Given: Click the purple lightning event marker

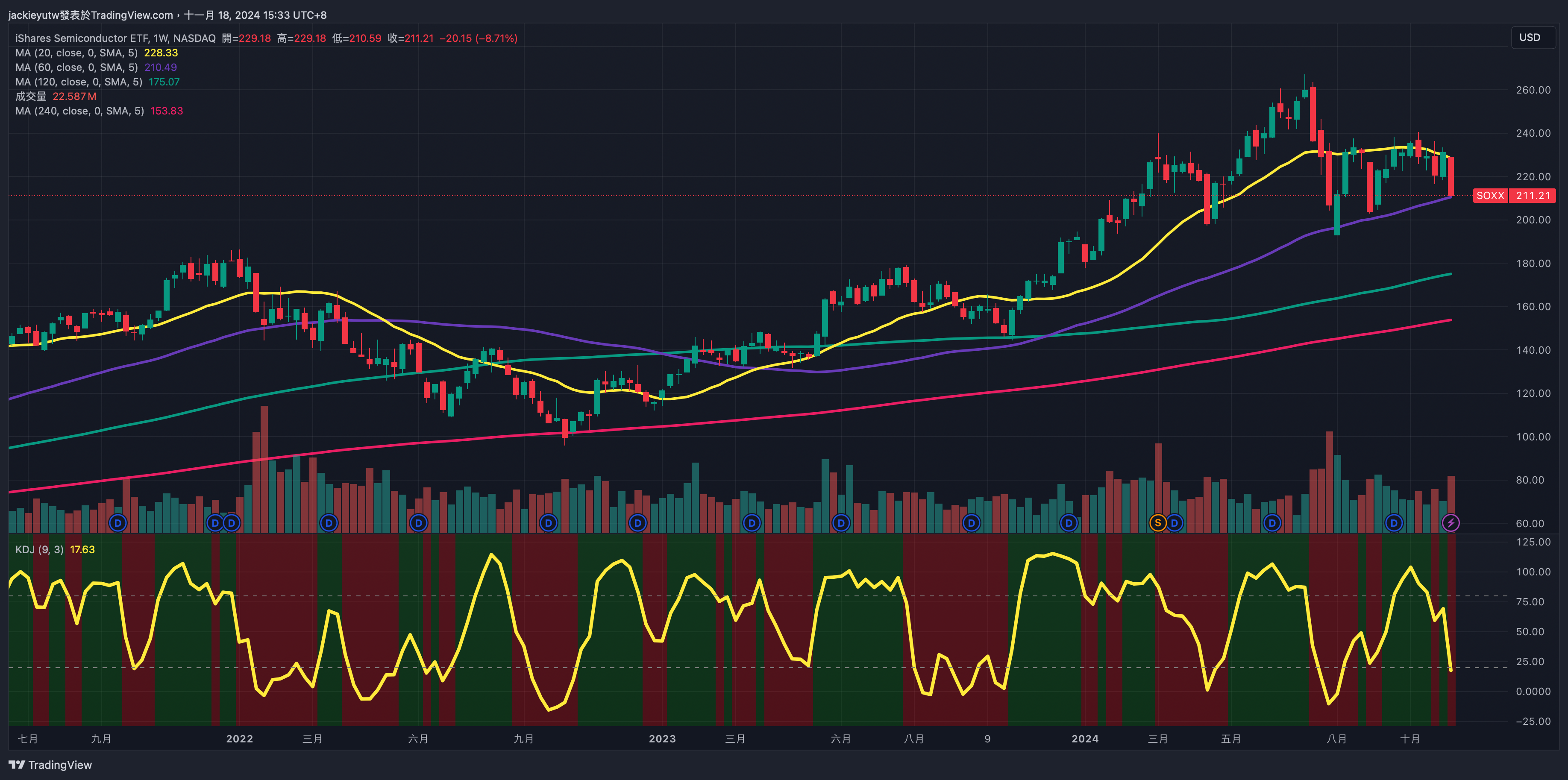Looking at the screenshot, I should coord(1451,523).
